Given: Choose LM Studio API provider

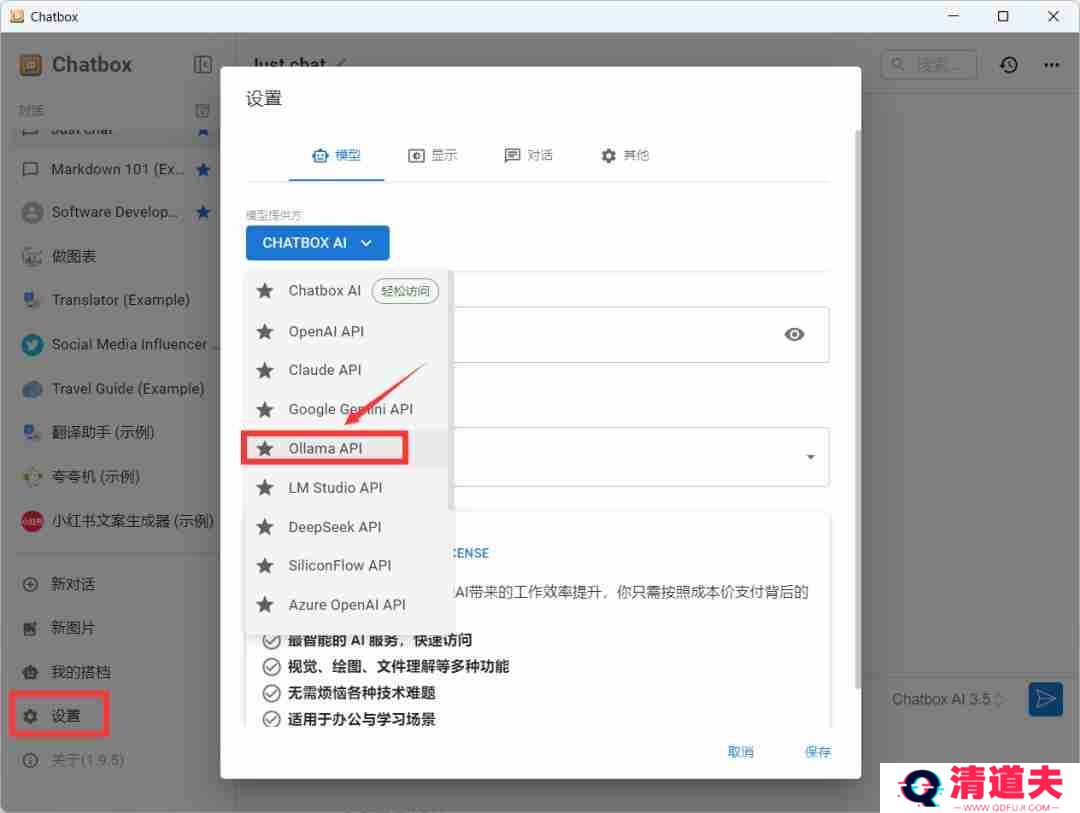Looking at the screenshot, I should [346, 488].
